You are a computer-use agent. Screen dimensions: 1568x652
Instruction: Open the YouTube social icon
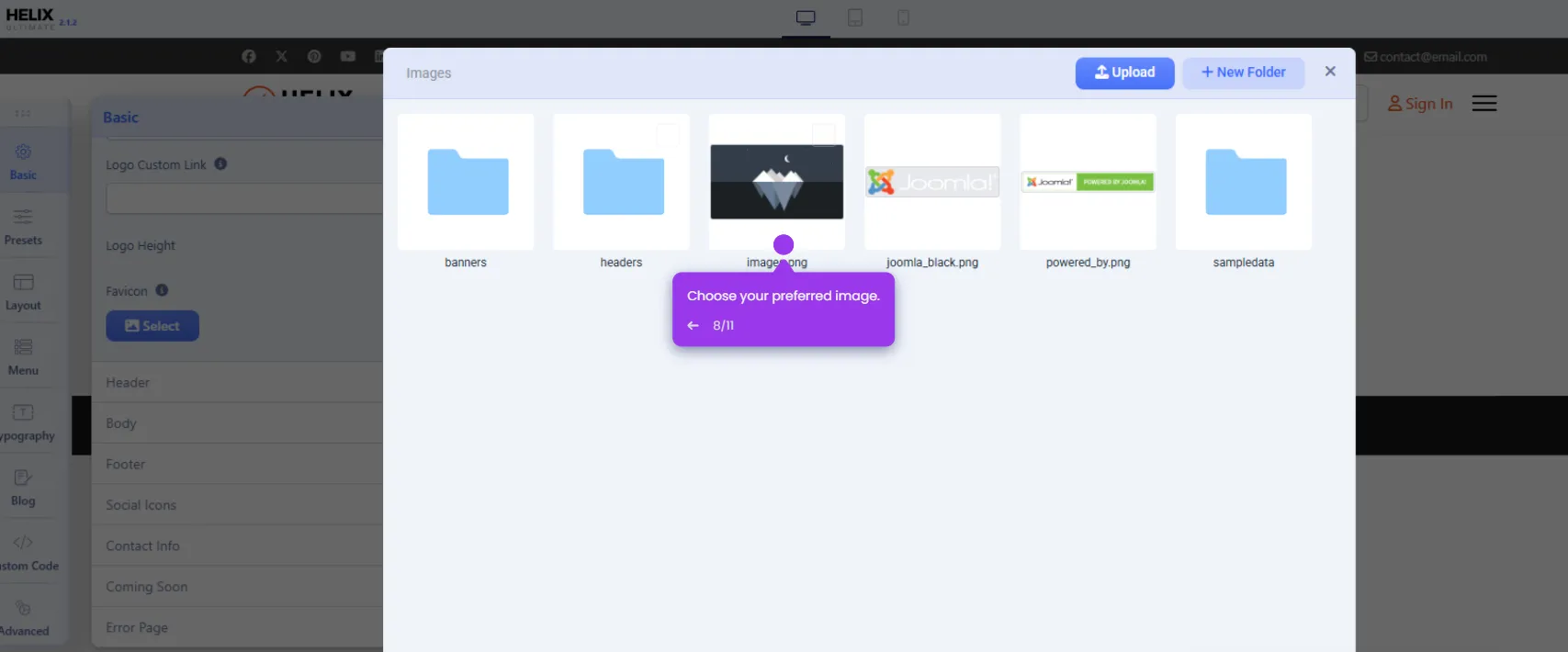(x=347, y=57)
